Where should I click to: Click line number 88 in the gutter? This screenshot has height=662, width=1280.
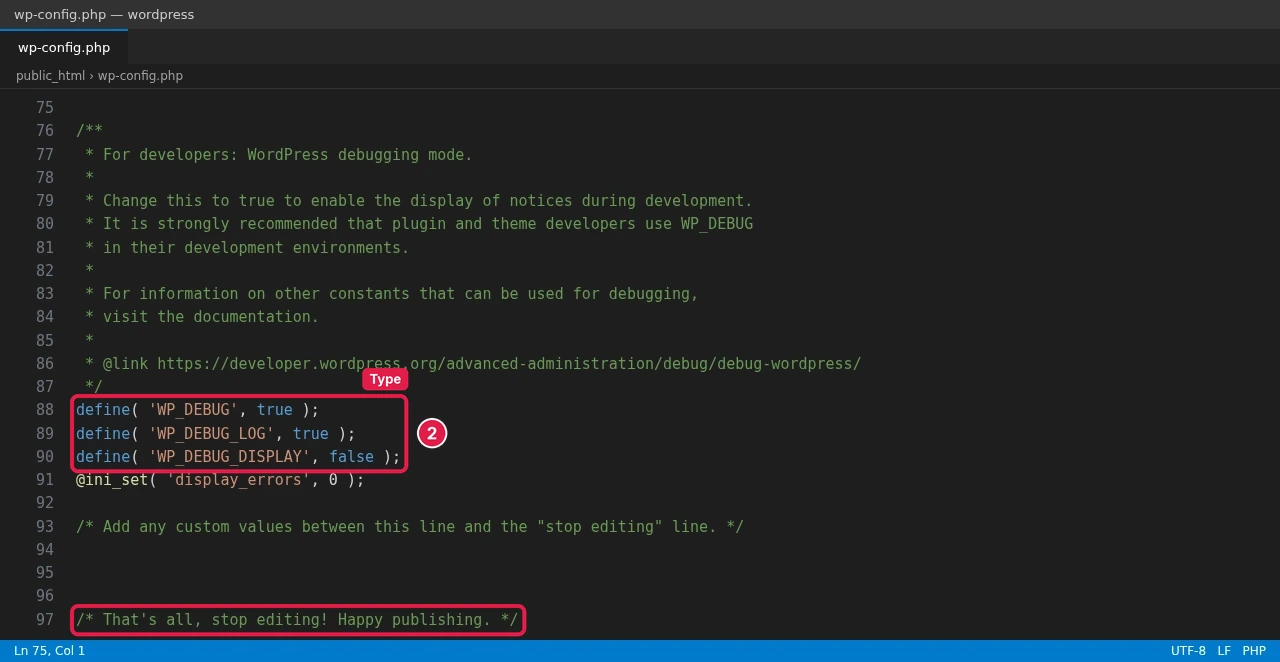[45, 410]
